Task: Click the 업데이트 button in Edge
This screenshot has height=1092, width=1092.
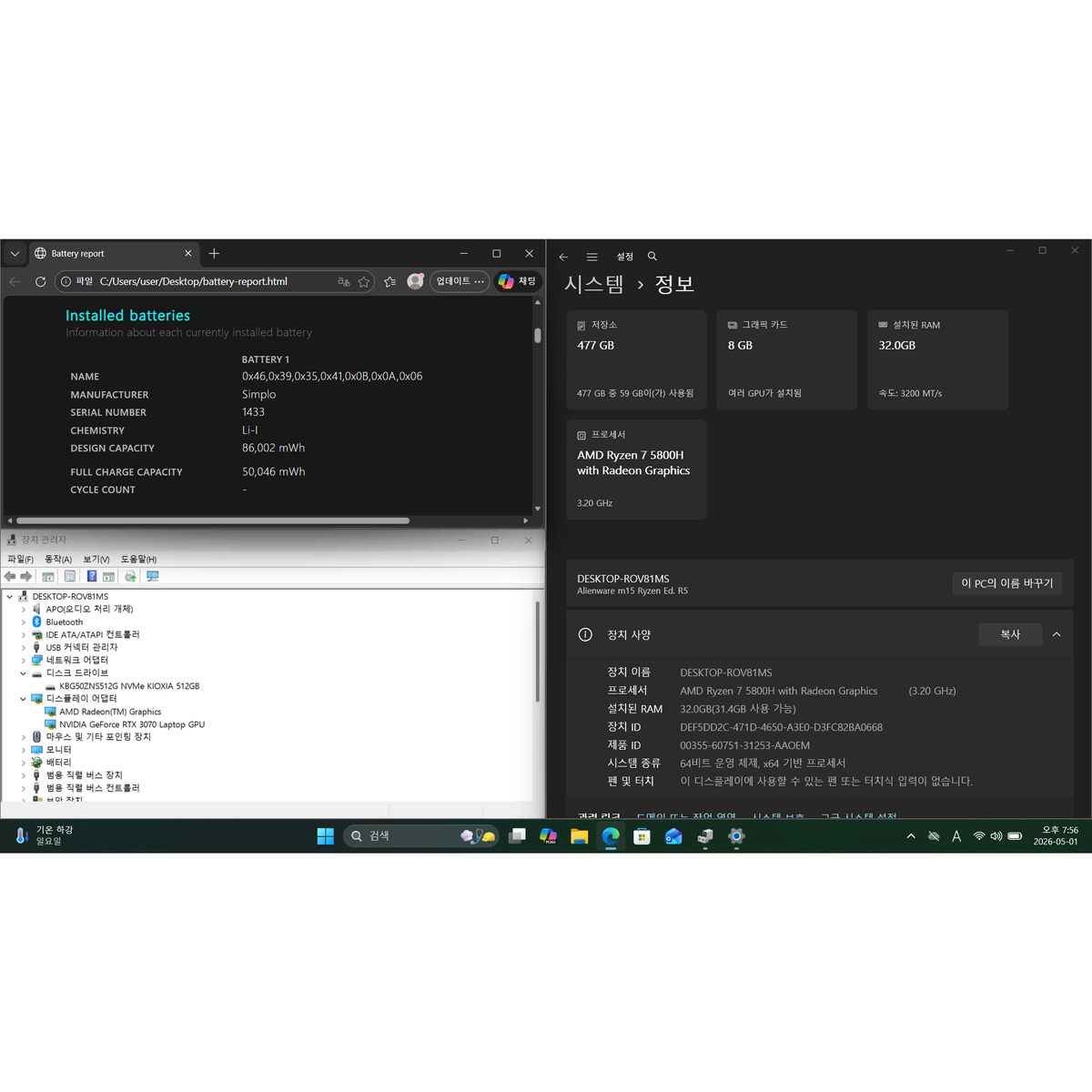Action: point(460,281)
